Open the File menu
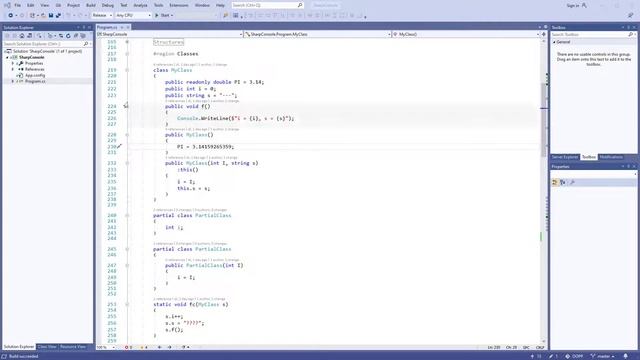The width and height of the screenshot is (640, 360). 18,5
